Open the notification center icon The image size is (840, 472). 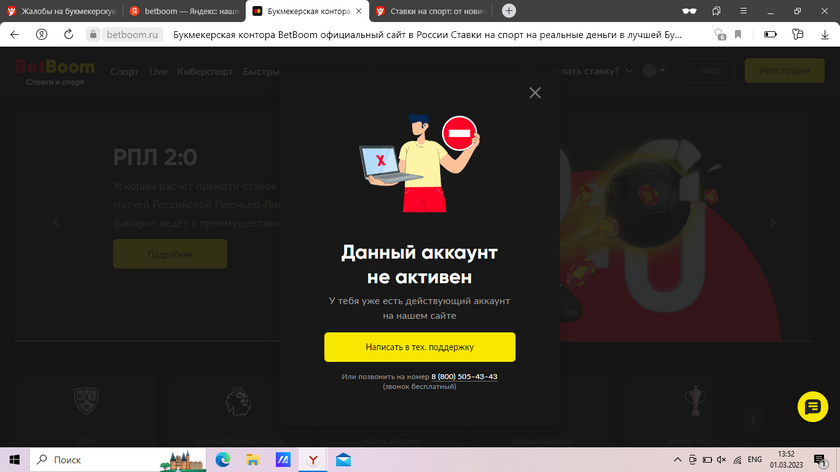(x=820, y=460)
